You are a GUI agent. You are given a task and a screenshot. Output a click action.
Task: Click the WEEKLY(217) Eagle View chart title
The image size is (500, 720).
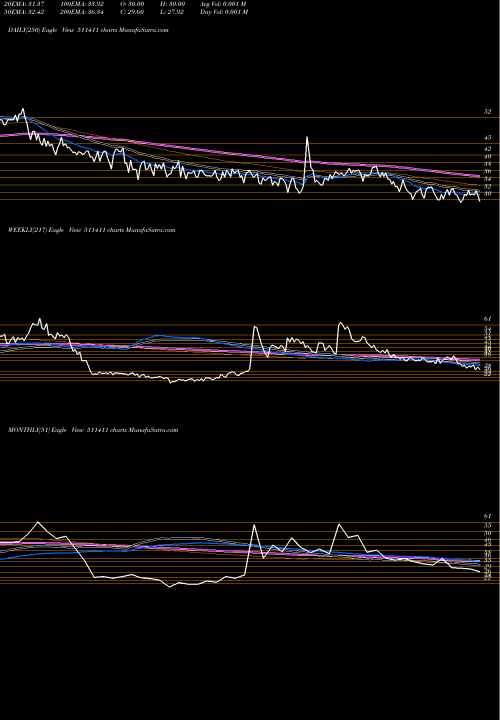(x=92, y=230)
